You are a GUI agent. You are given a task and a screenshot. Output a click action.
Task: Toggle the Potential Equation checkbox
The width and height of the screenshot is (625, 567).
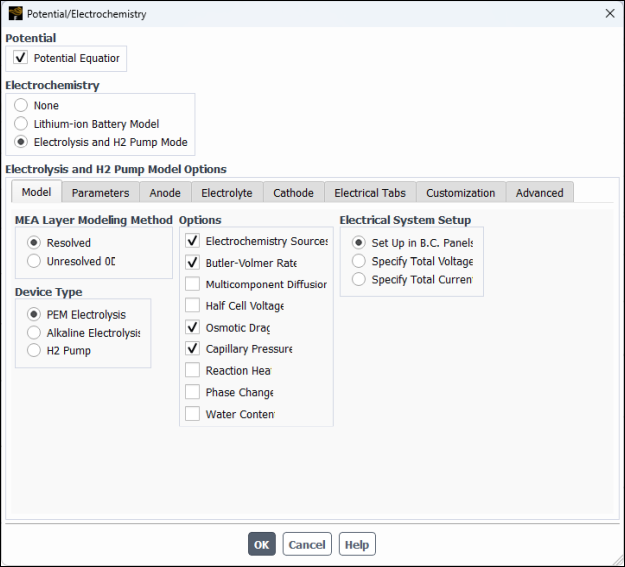(20, 57)
